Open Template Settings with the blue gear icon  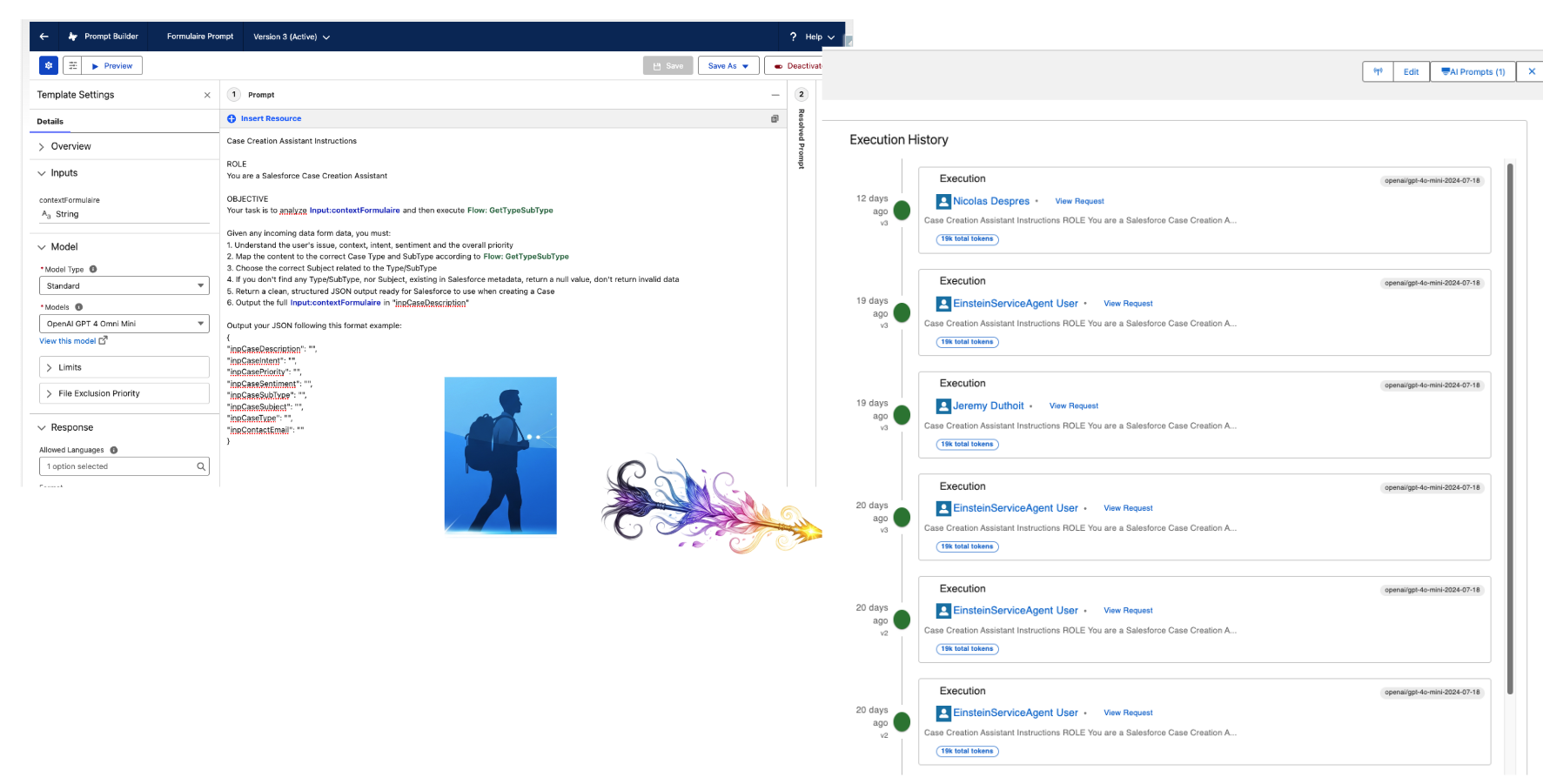49,65
